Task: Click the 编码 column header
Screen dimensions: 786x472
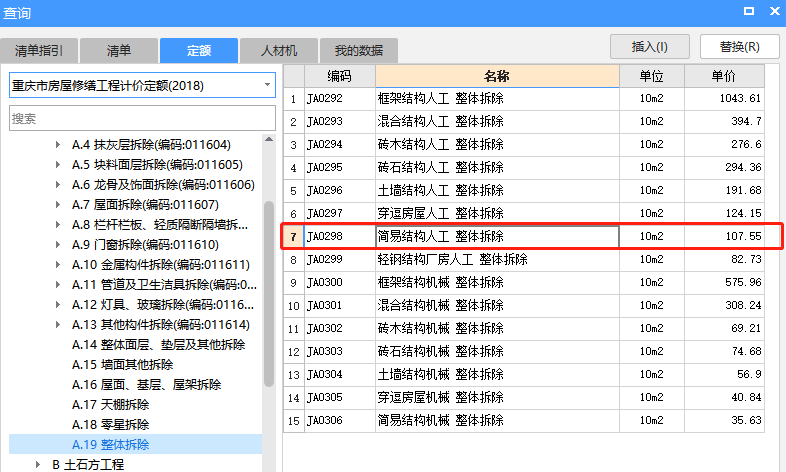Action: pos(339,76)
